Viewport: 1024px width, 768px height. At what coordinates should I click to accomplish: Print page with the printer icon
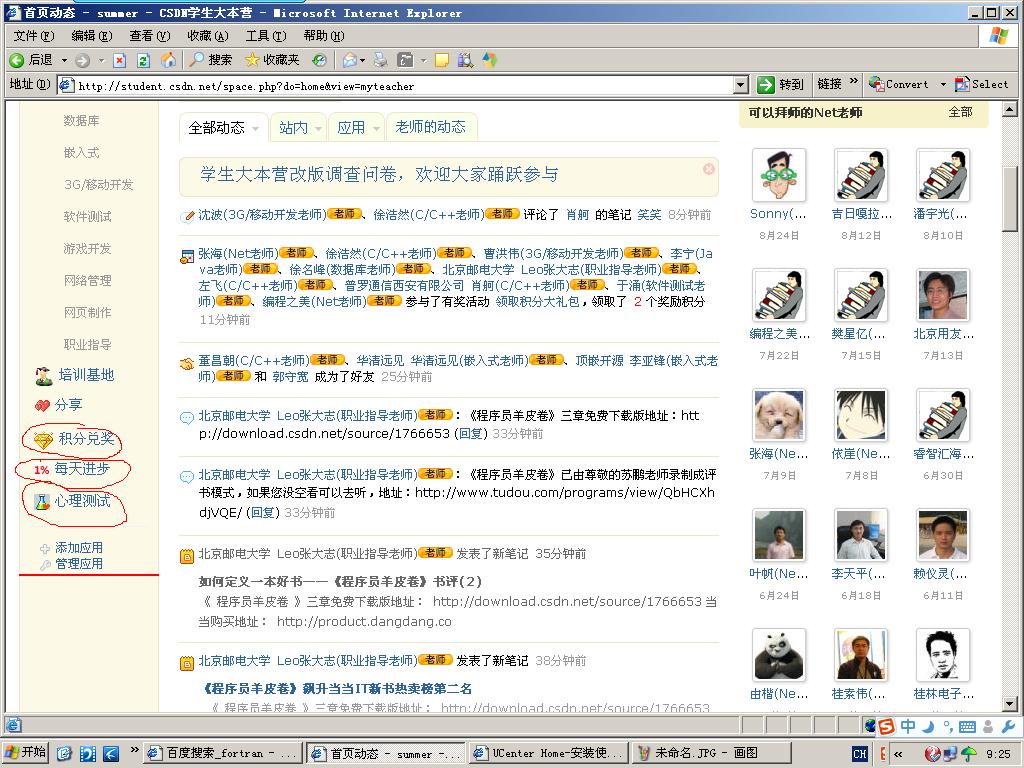(381, 60)
